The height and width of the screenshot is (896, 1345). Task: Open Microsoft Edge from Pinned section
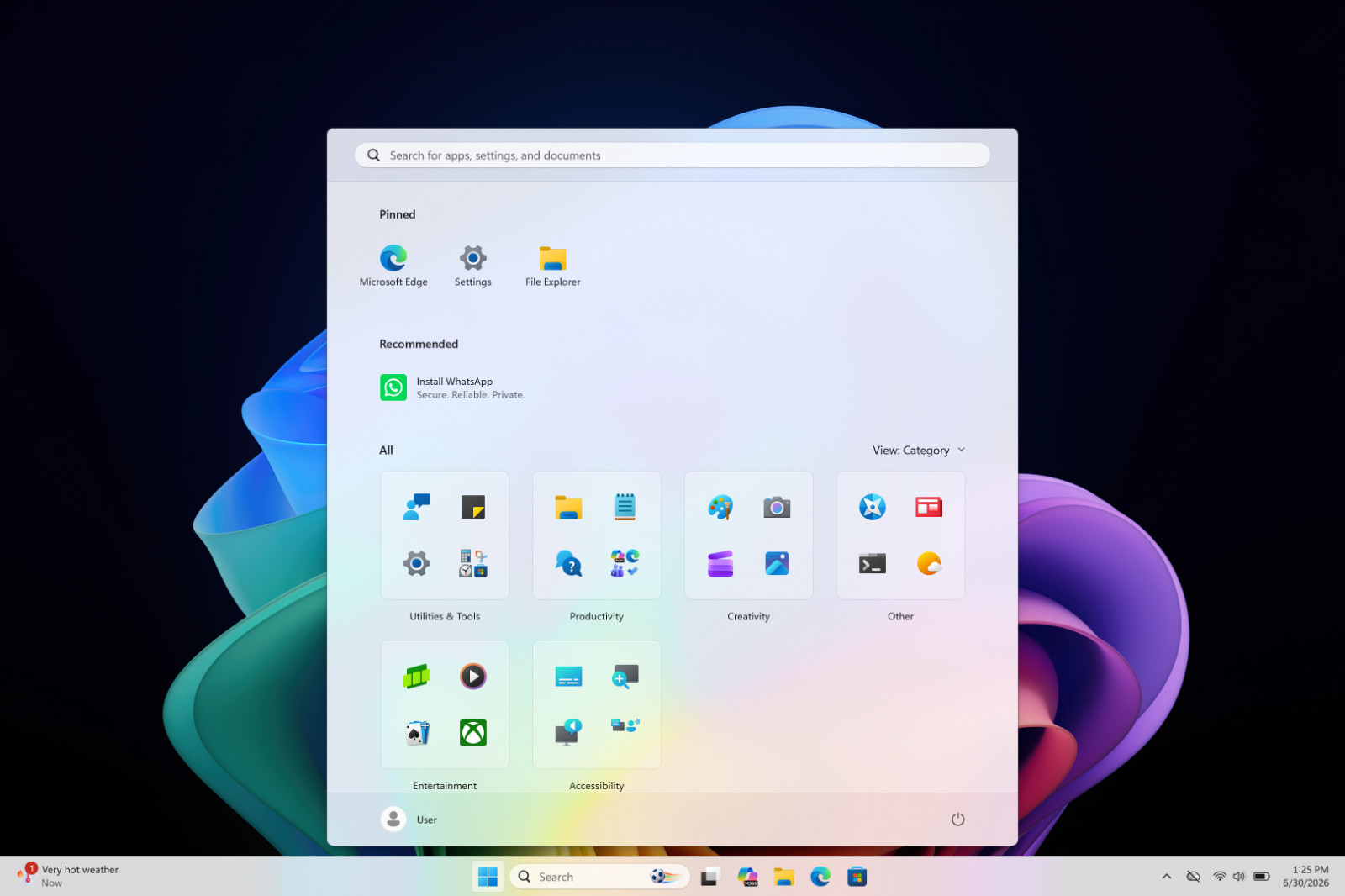coord(393,266)
